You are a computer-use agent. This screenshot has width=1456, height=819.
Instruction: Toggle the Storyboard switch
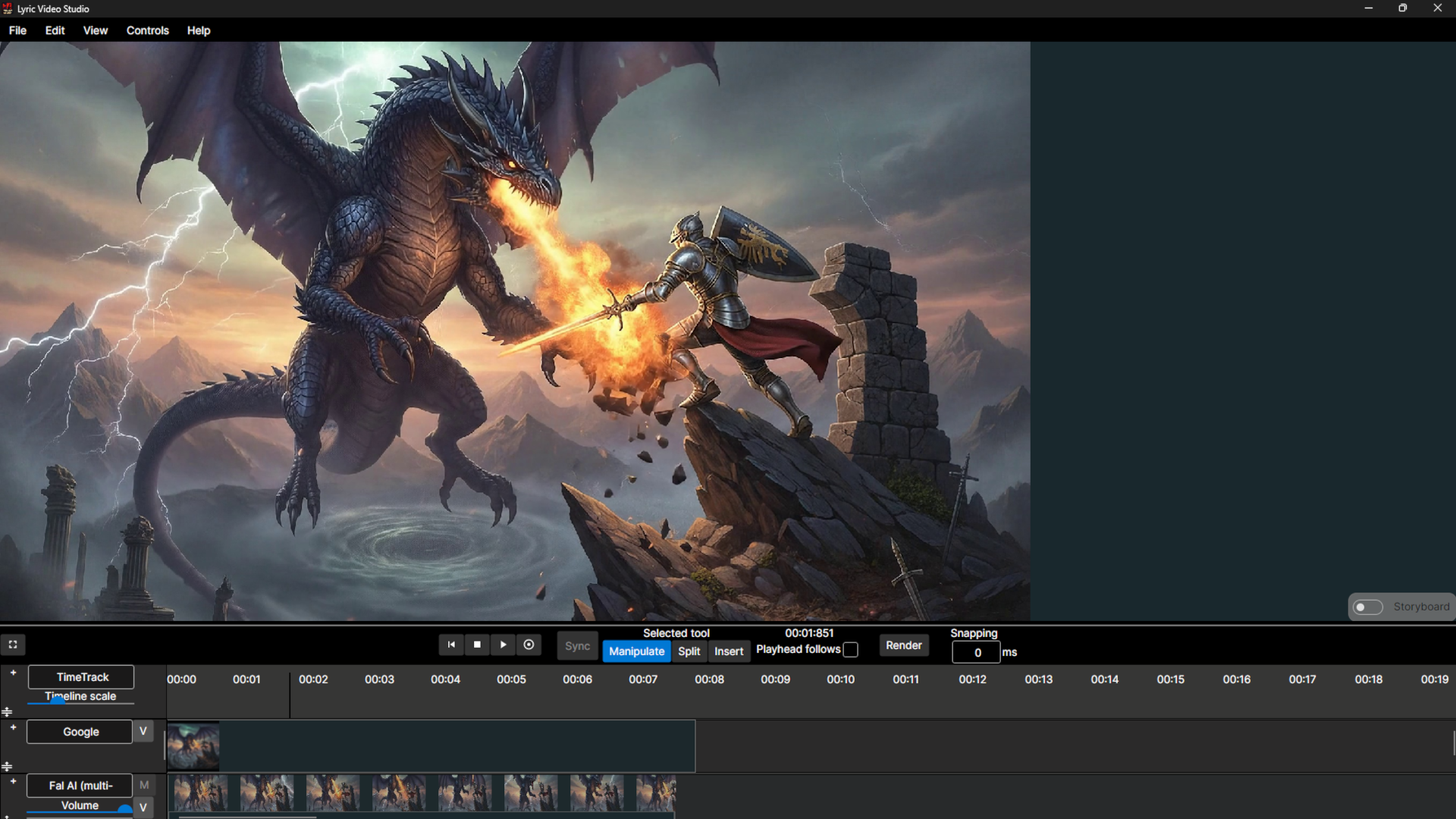[x=1369, y=607]
